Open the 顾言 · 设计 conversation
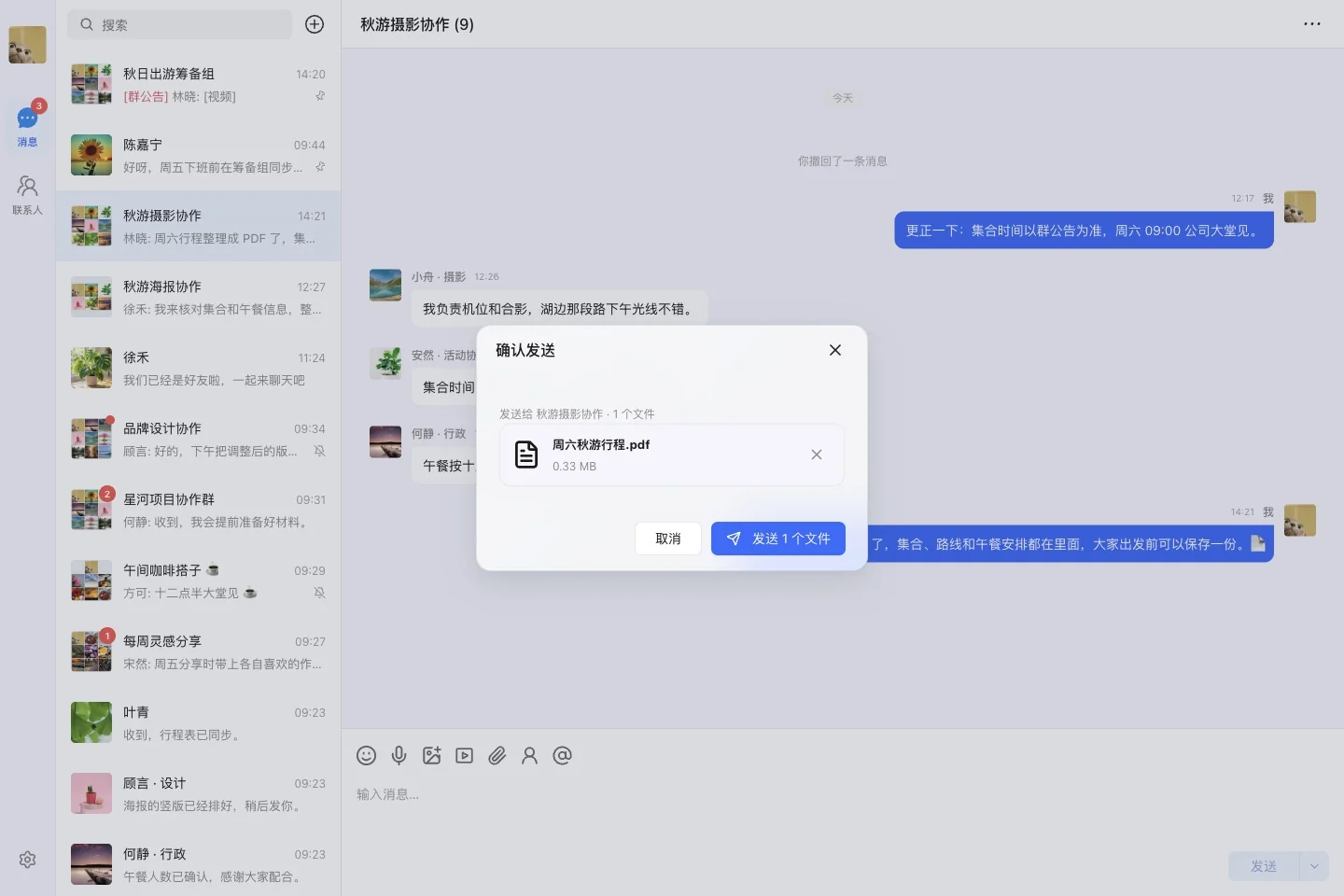The image size is (1344, 896). pyautogui.click(x=198, y=793)
